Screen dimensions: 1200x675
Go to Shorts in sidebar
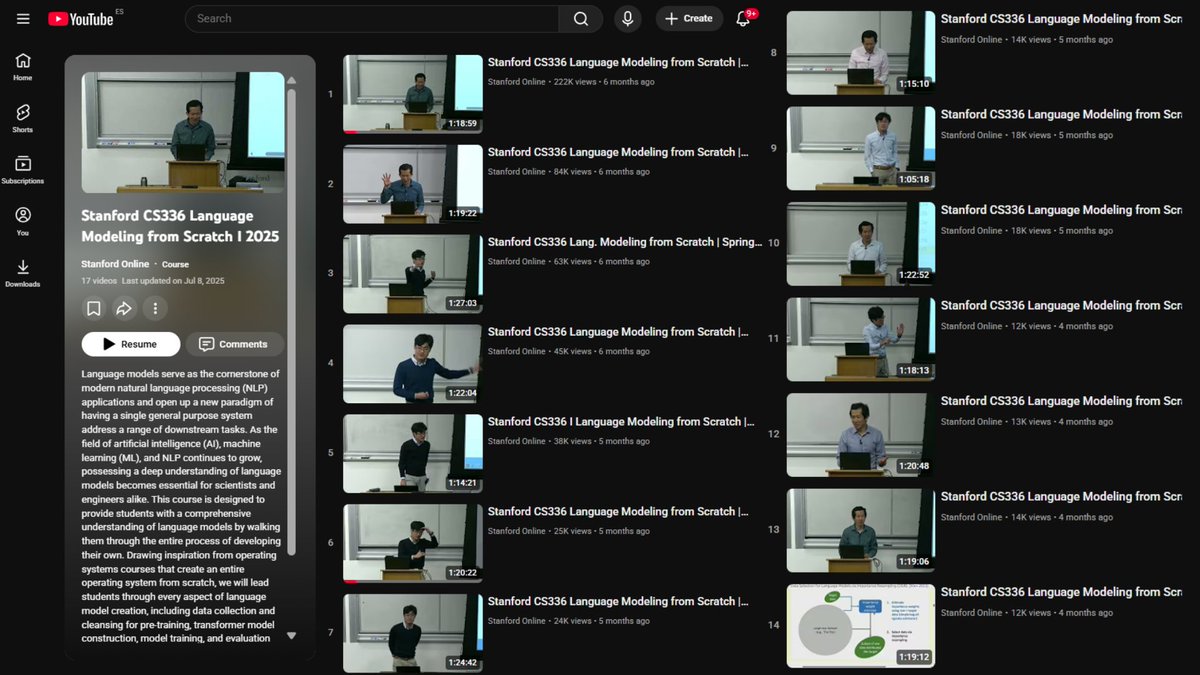[23, 118]
